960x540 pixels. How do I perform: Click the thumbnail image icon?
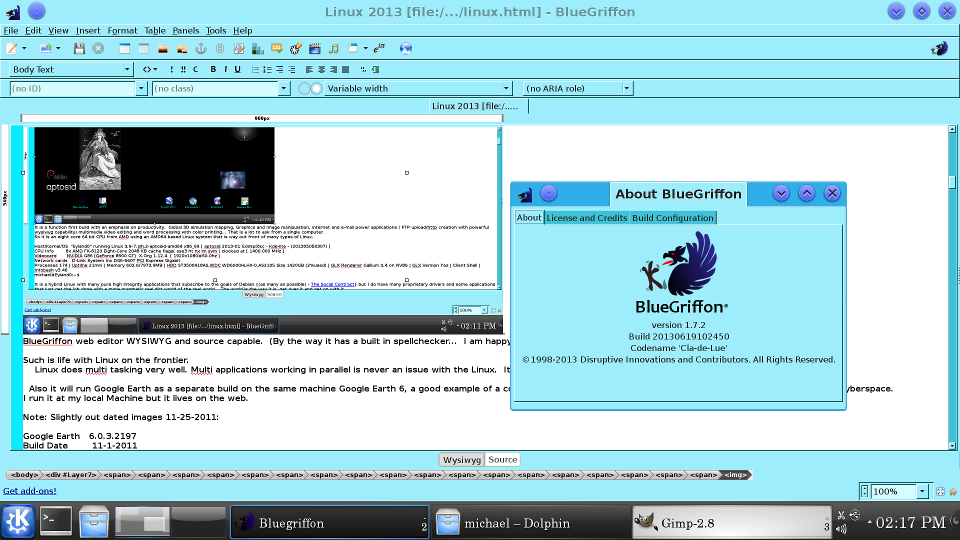click(x=182, y=48)
